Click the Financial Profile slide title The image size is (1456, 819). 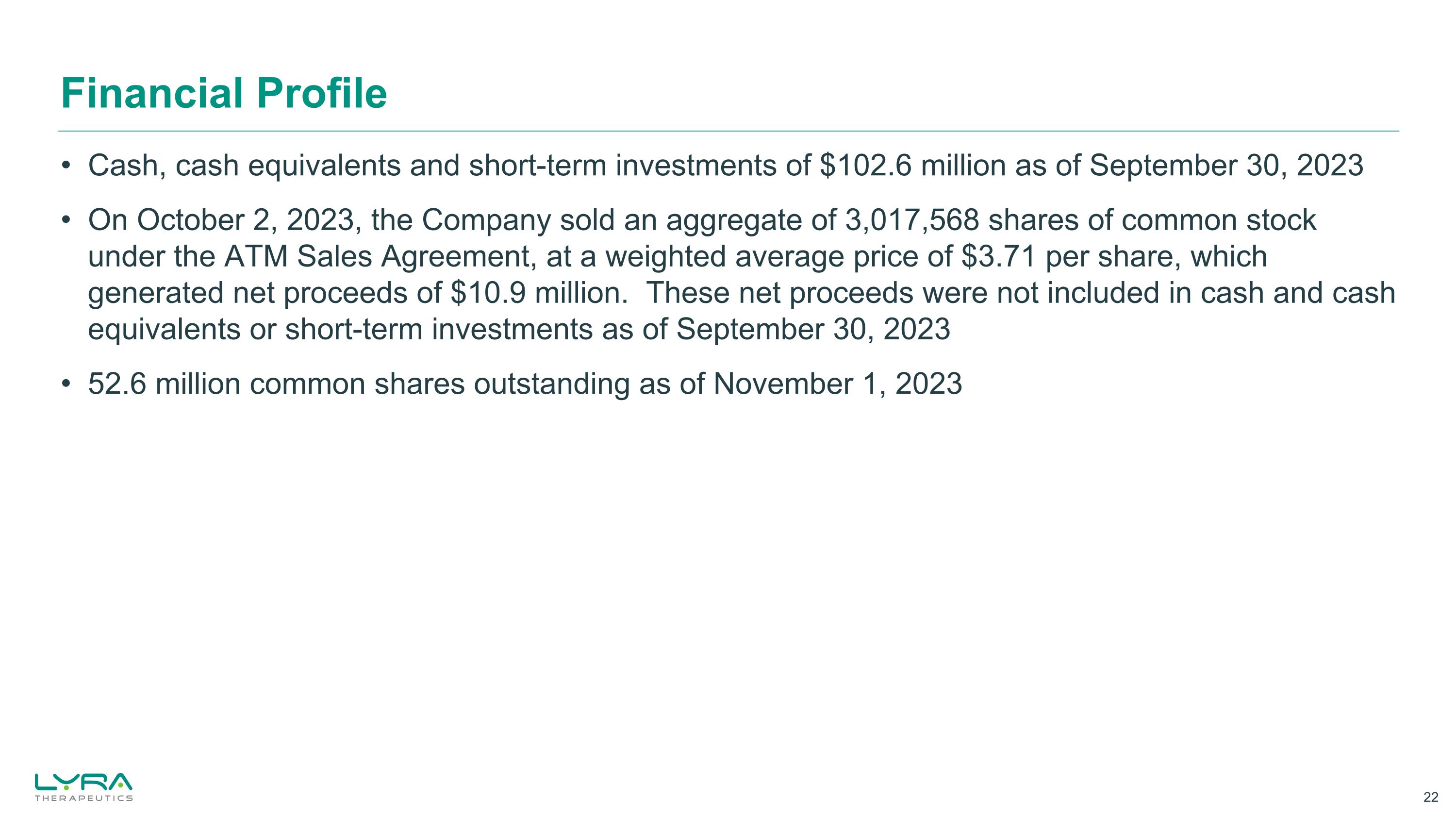224,93
